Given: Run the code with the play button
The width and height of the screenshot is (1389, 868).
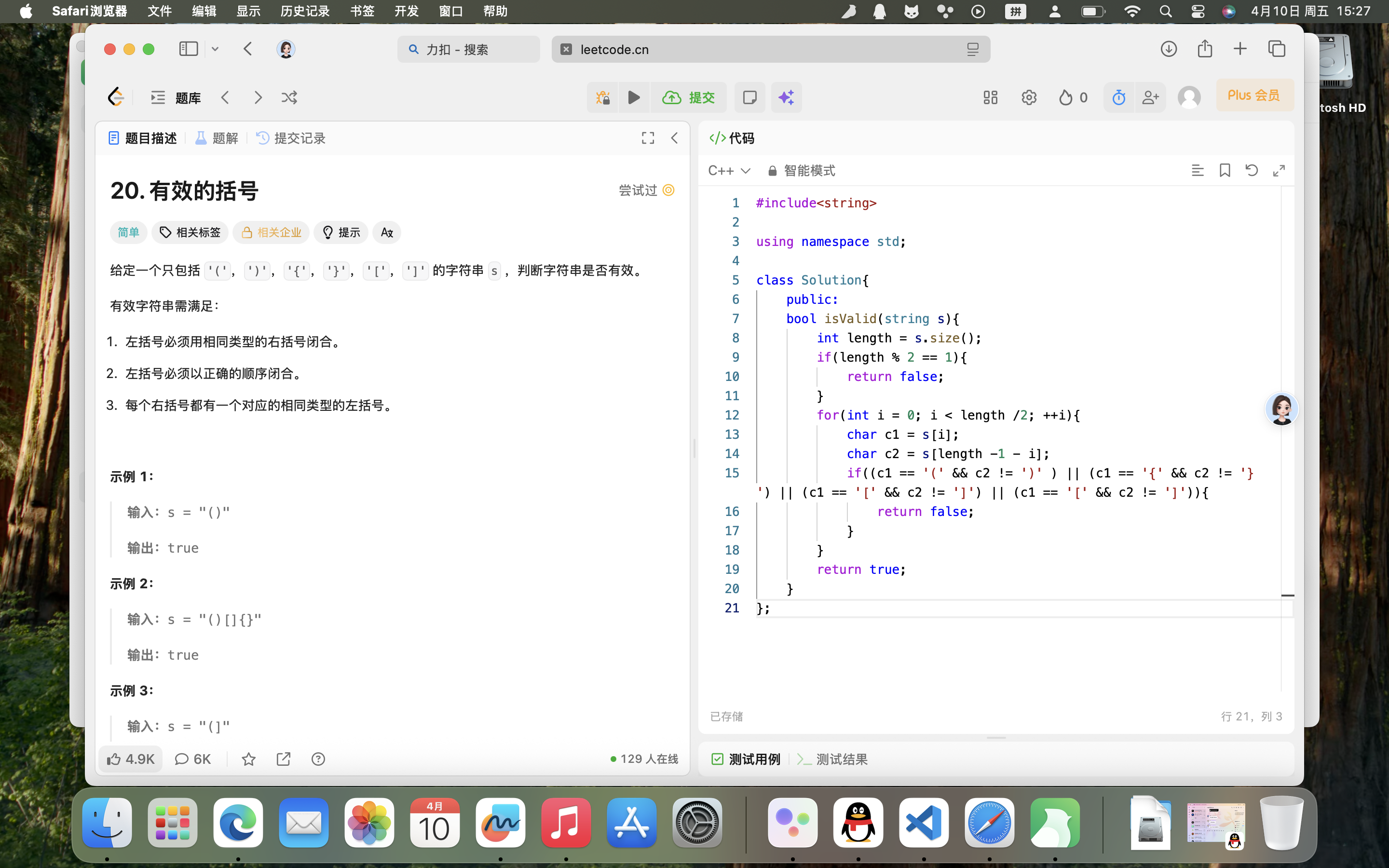Looking at the screenshot, I should click(634, 97).
